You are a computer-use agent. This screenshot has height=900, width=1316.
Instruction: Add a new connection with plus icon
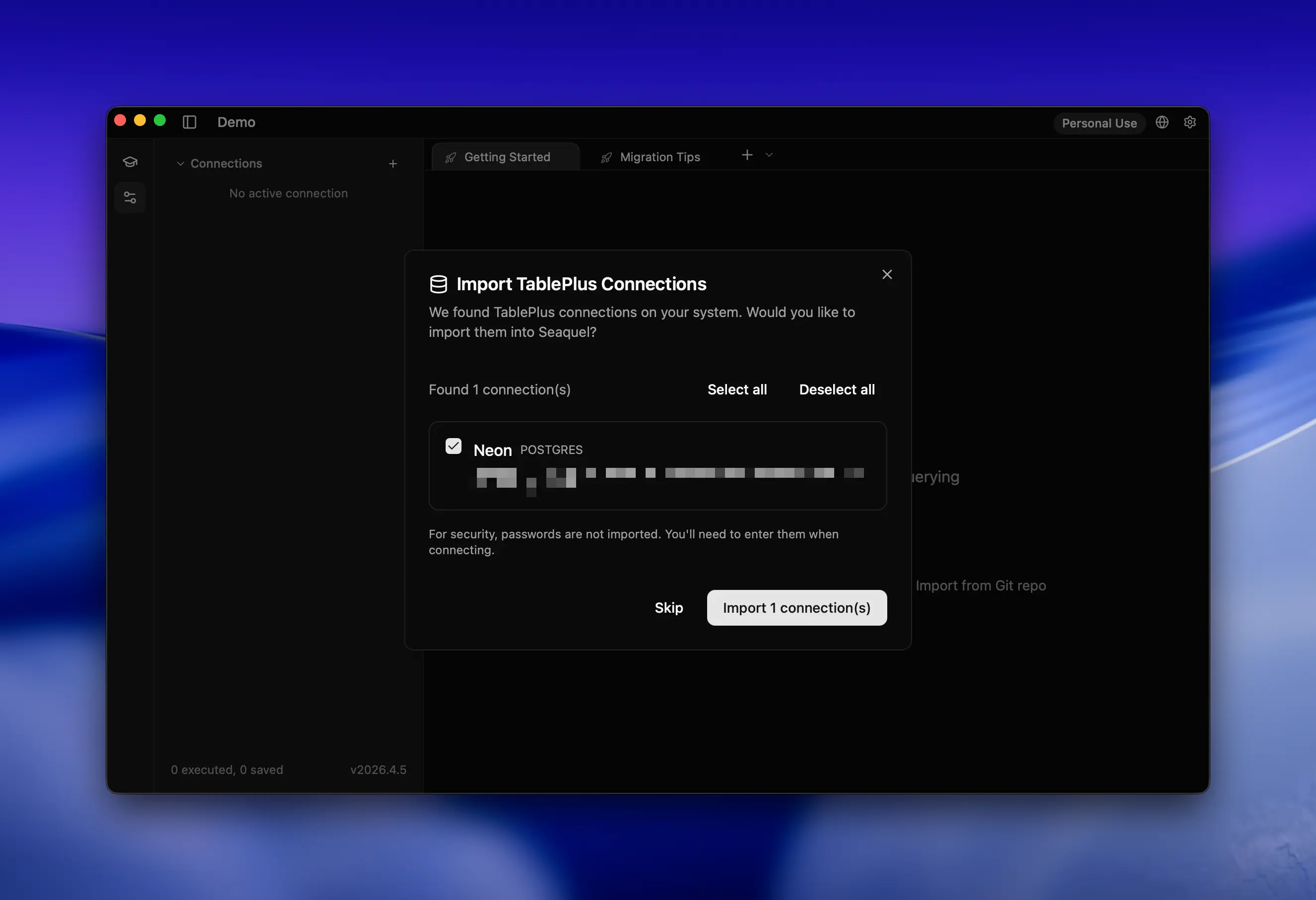point(393,164)
